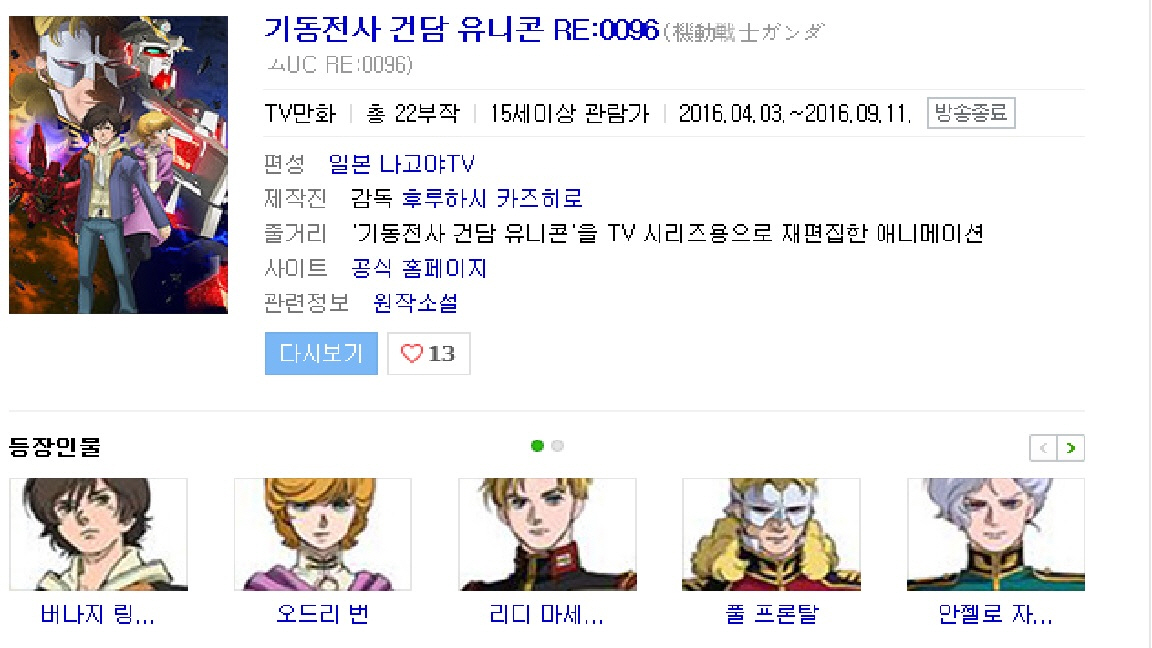This screenshot has height=648, width=1152.
Task: Go to previous character page arrow
Action: [x=1043, y=448]
